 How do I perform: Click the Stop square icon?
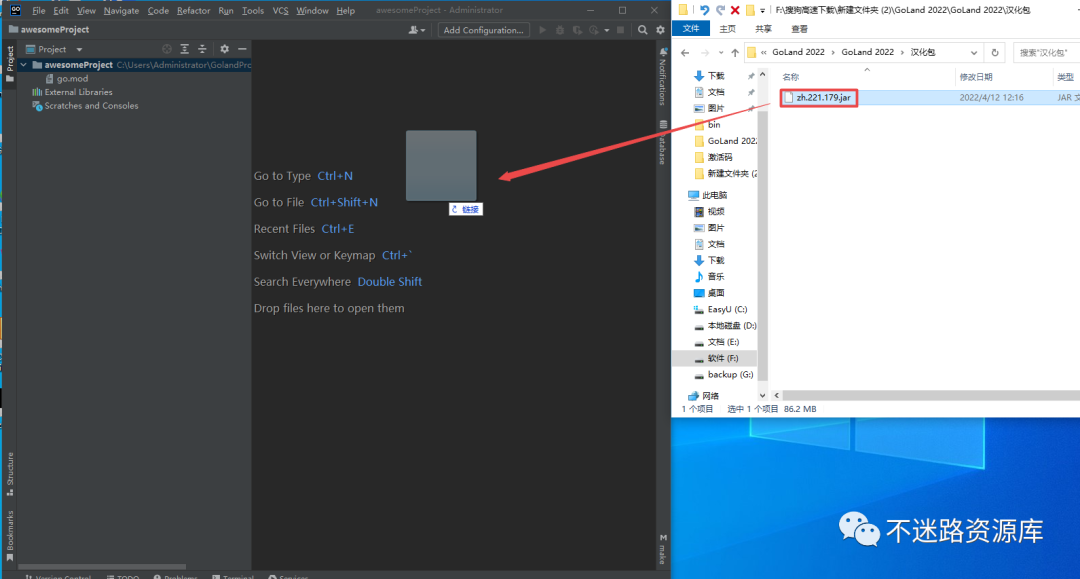pyautogui.click(x=621, y=30)
